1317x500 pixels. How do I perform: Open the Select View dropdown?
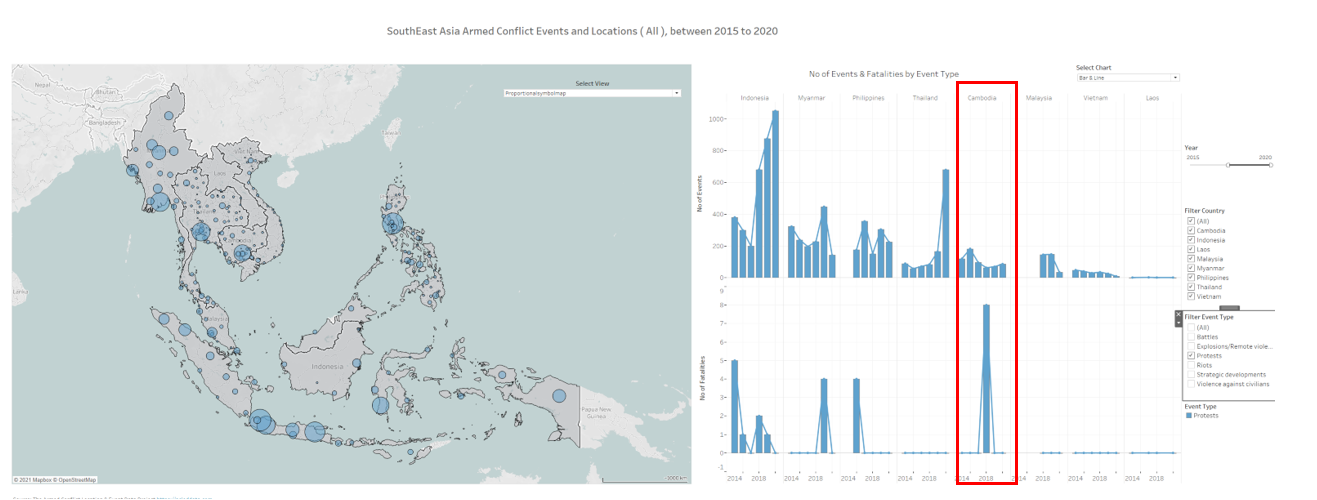coord(592,93)
